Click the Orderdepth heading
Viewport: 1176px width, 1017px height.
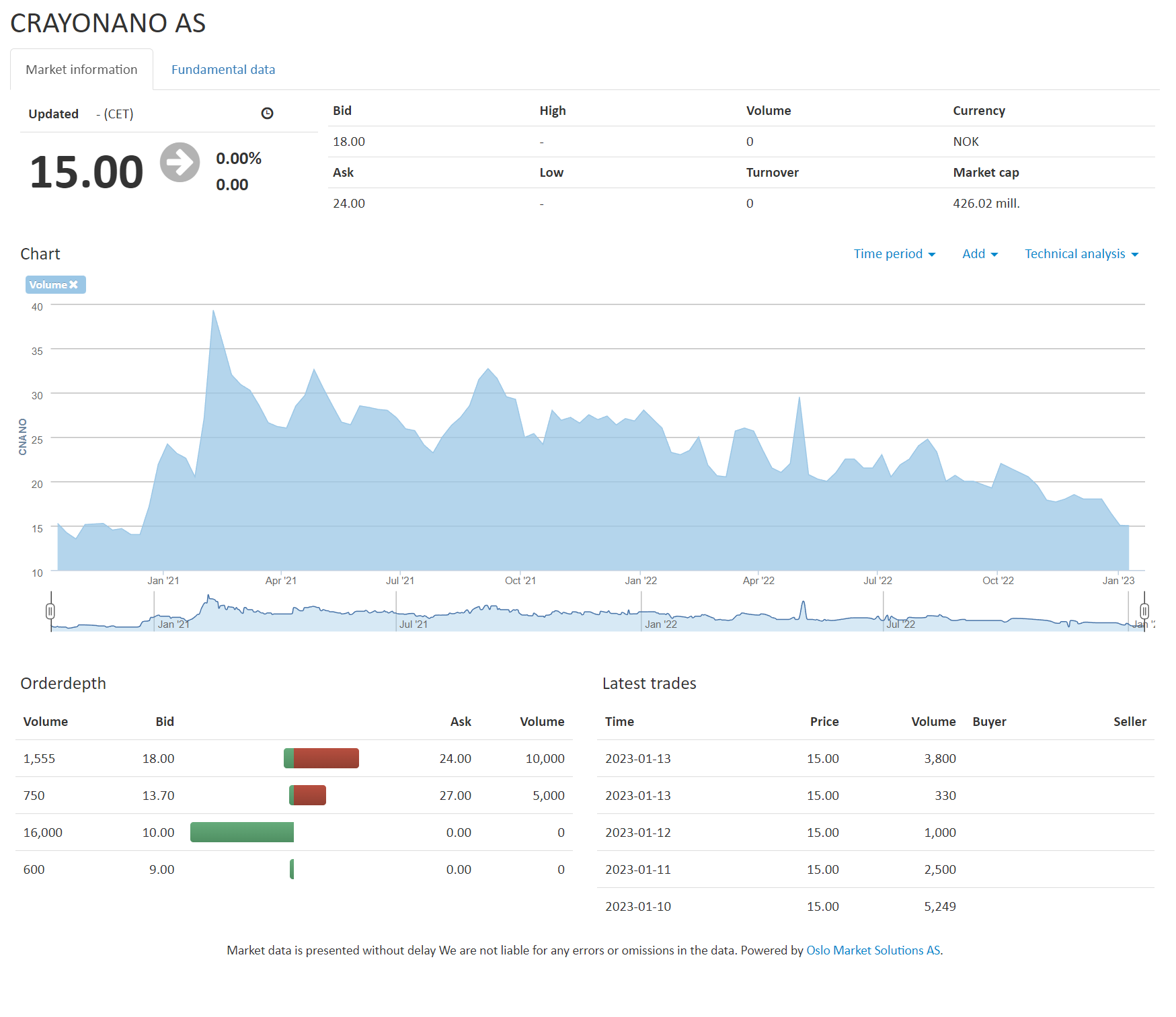pyautogui.click(x=63, y=684)
